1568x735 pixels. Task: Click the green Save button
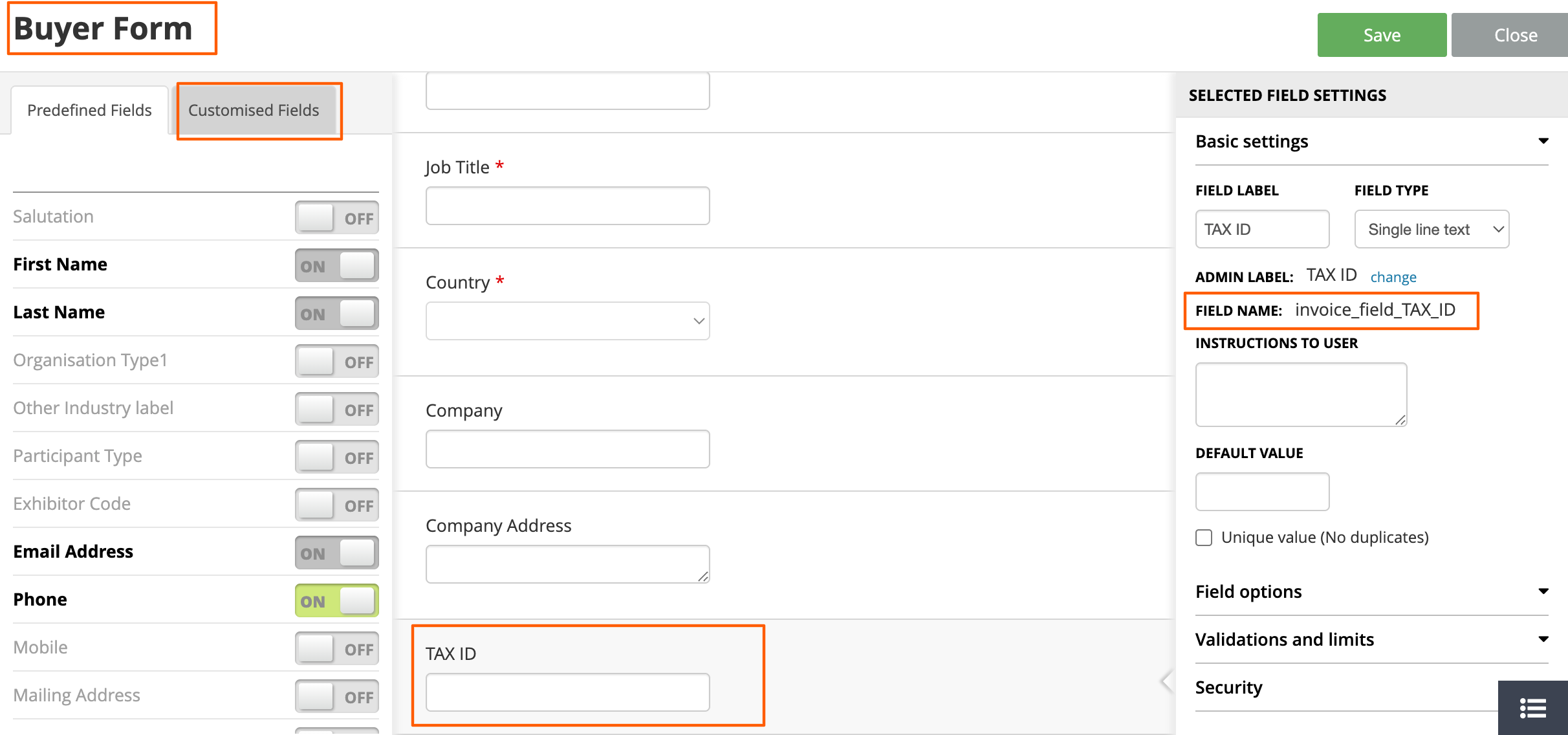tap(1382, 35)
